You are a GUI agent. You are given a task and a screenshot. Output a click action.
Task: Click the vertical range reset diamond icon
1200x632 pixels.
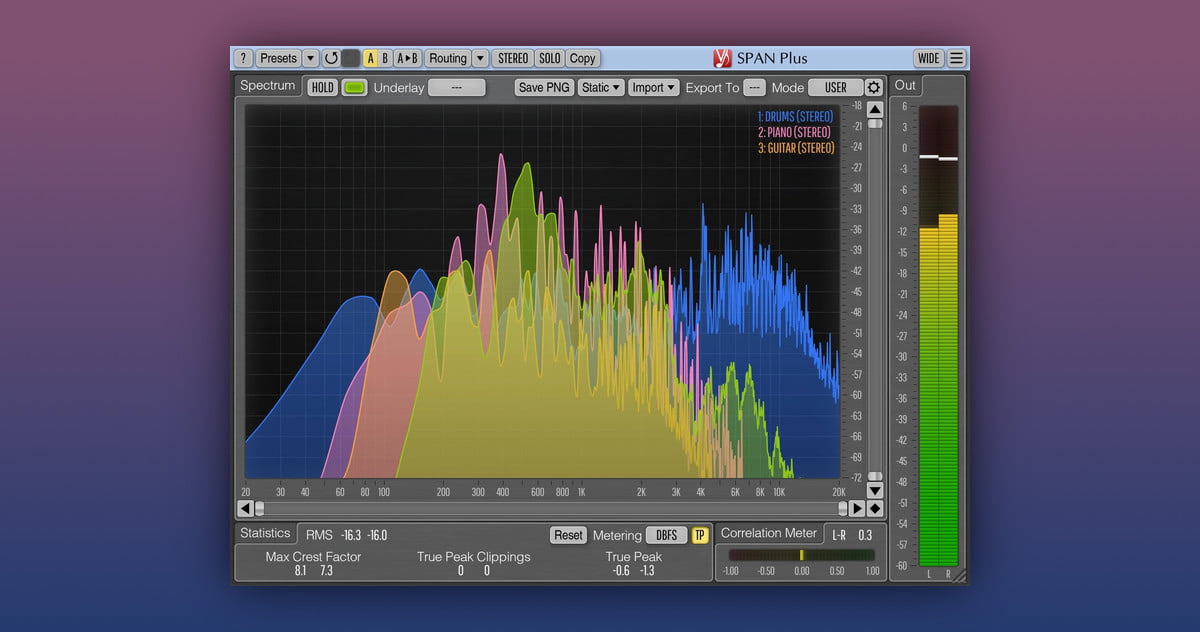[875, 509]
